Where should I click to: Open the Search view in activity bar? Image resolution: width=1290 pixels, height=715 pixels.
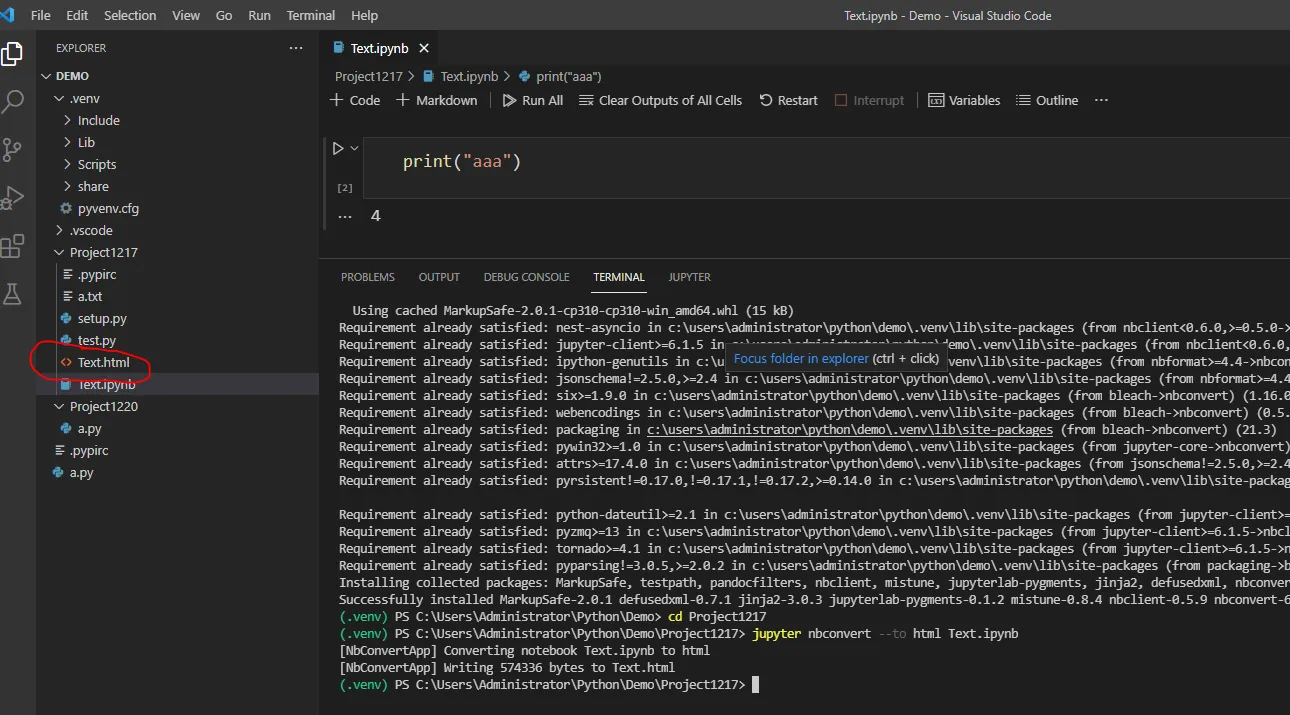[13, 101]
